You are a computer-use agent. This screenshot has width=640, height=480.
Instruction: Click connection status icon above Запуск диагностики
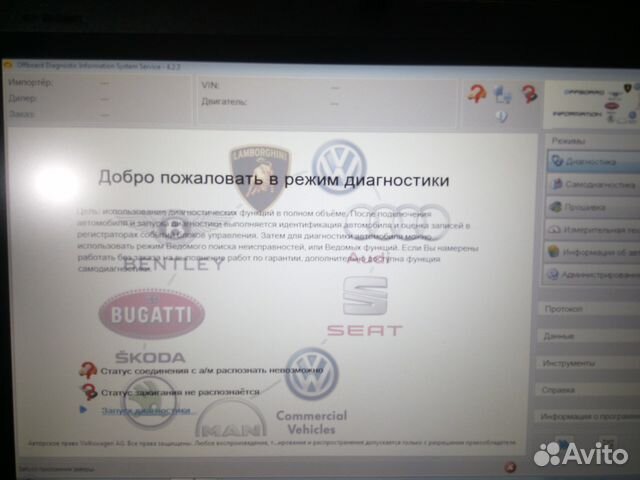[88, 371]
